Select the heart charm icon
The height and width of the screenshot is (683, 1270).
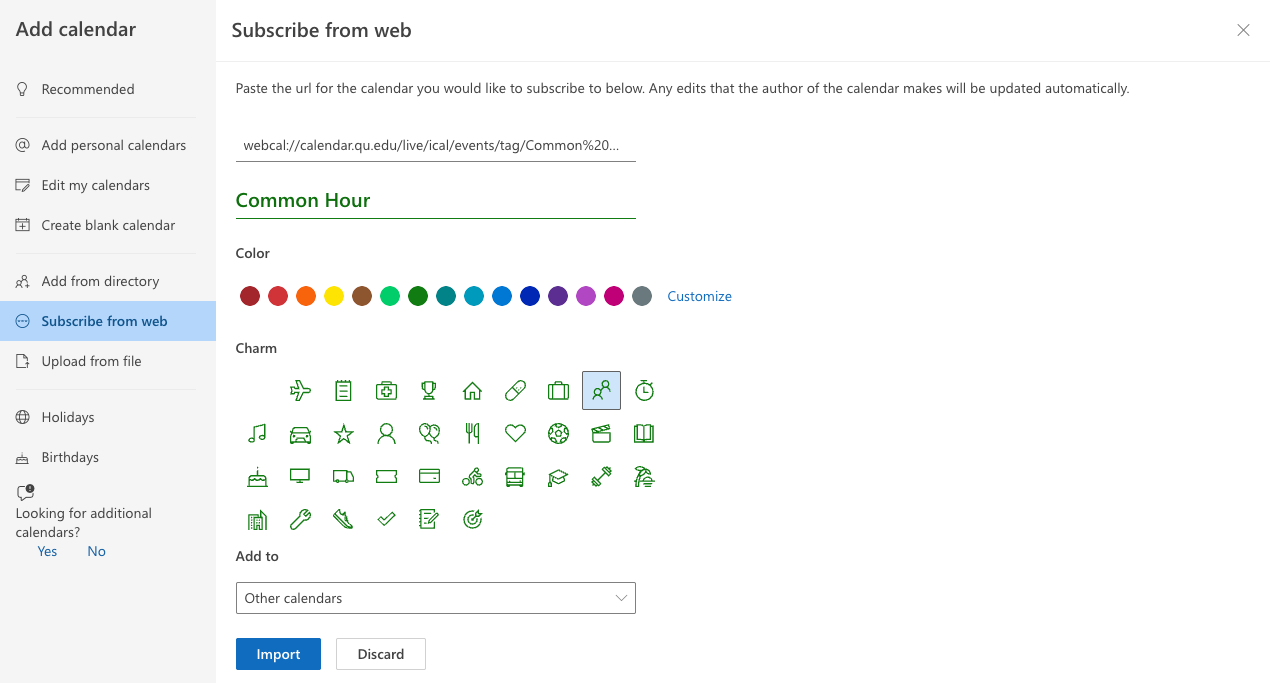click(515, 434)
